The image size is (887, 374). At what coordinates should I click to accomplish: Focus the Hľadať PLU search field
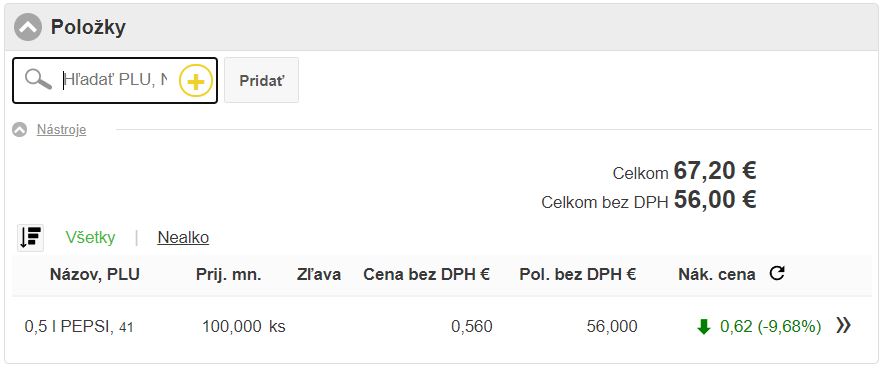[x=115, y=80]
